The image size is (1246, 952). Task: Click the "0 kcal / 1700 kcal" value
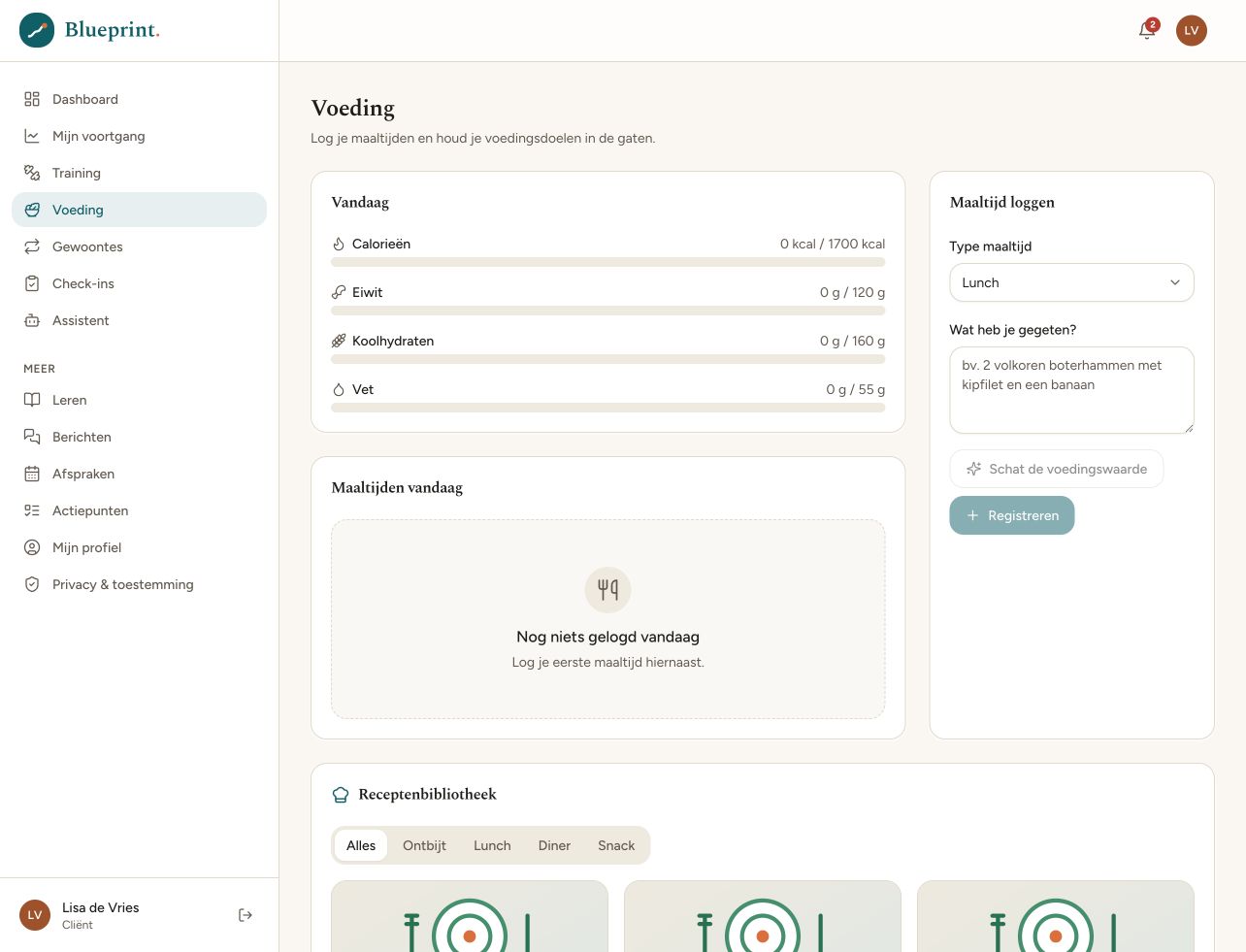pyautogui.click(x=833, y=244)
